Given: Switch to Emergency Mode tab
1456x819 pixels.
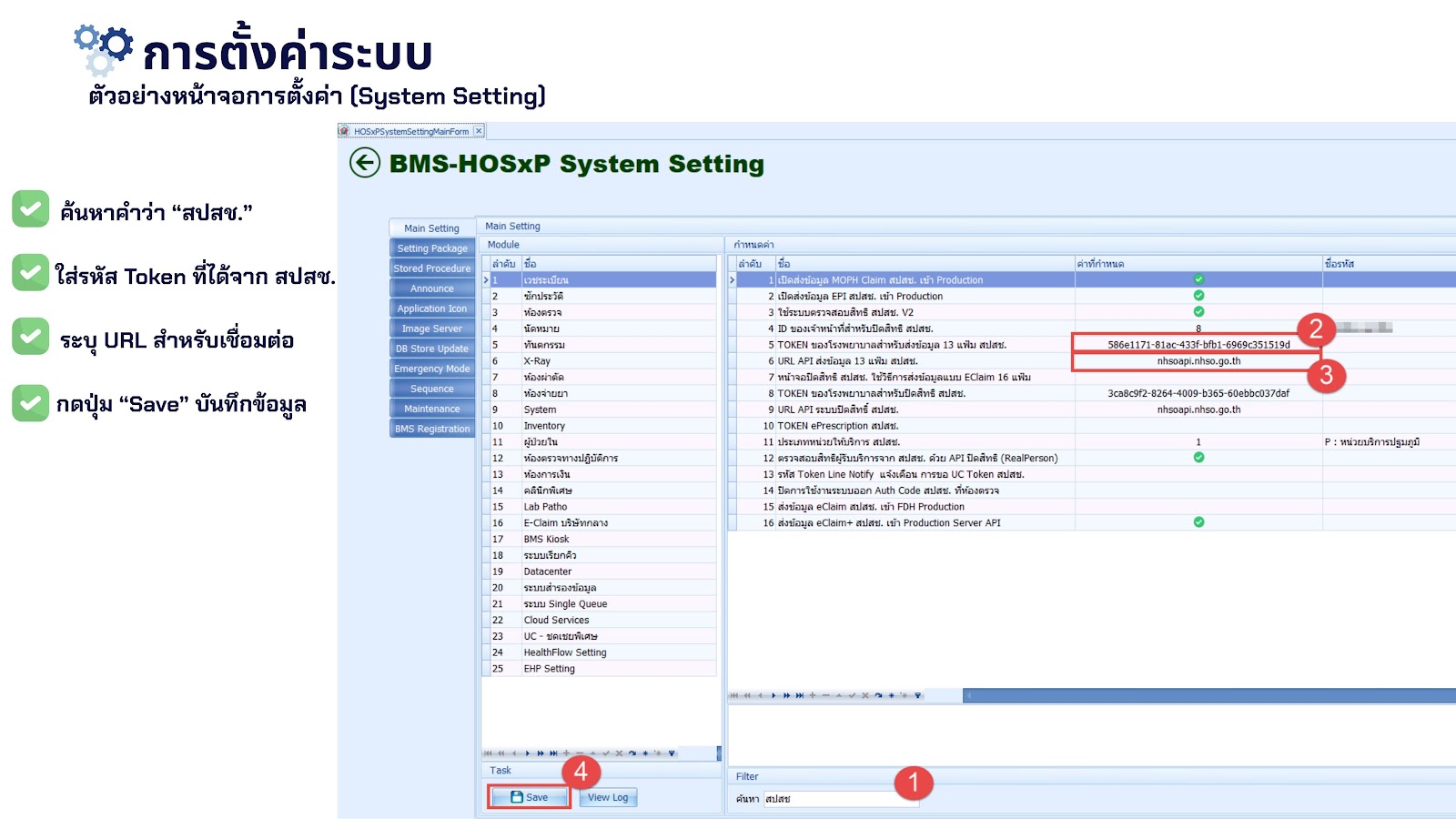Looking at the screenshot, I should click(x=432, y=369).
